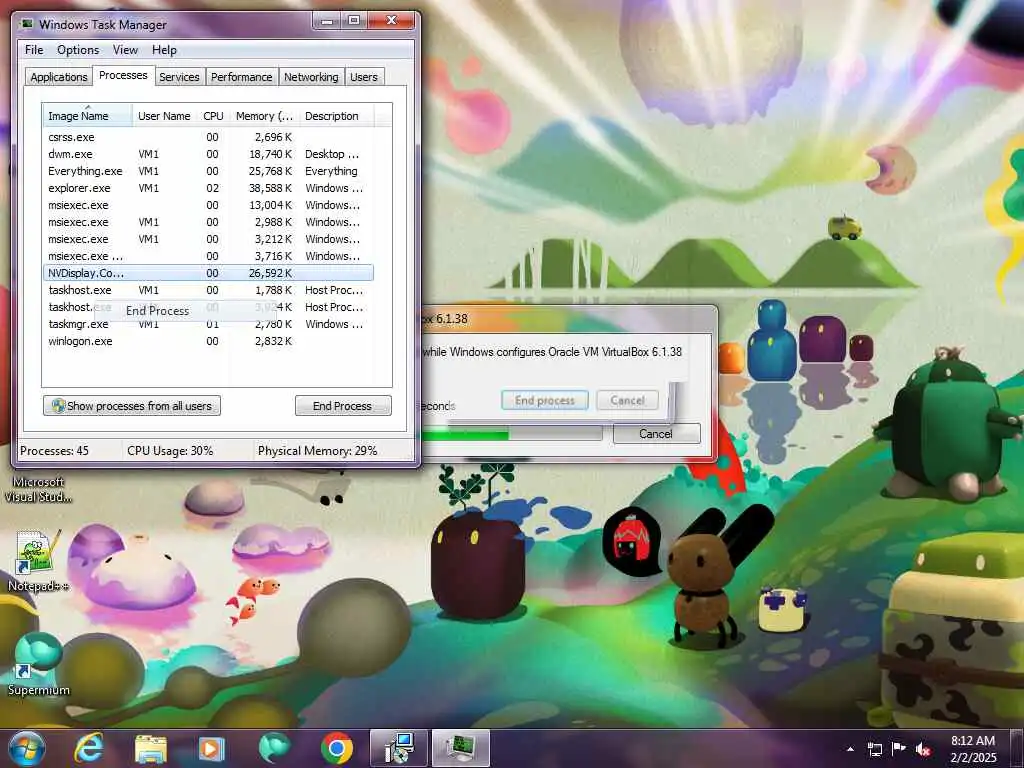The image size is (1024, 768).
Task: Select the msiexec.exe row using 13,004 K
Action: pyautogui.click(x=208, y=205)
